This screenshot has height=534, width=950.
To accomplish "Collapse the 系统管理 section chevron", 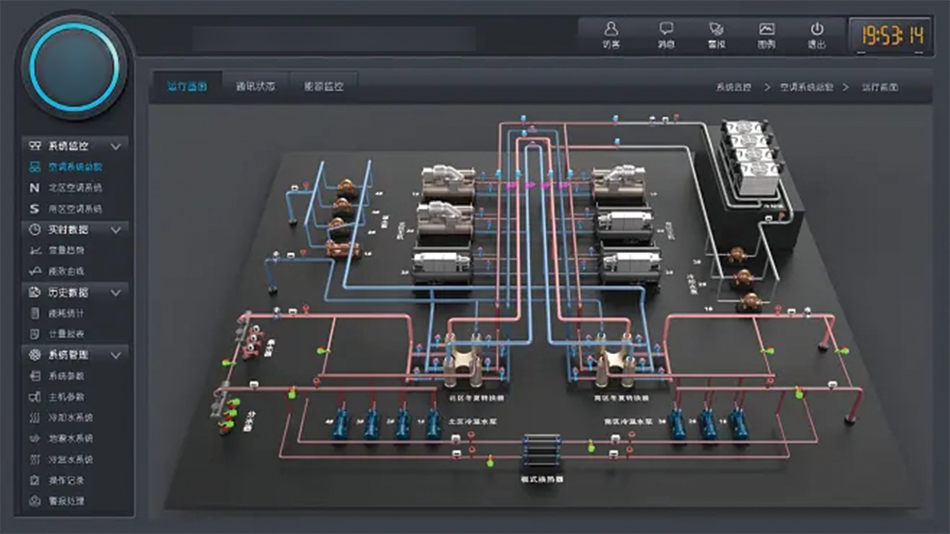I will [116, 355].
